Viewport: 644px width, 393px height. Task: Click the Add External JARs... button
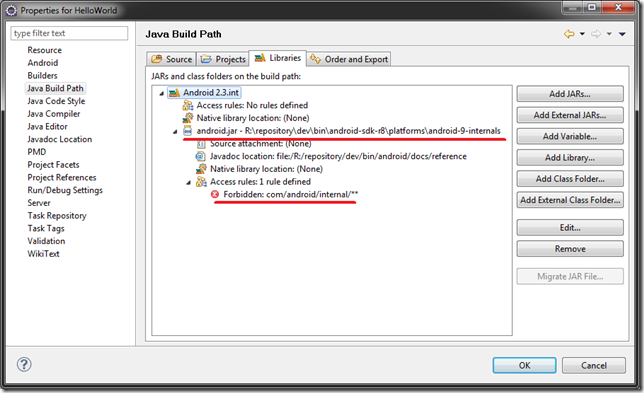[570, 115]
